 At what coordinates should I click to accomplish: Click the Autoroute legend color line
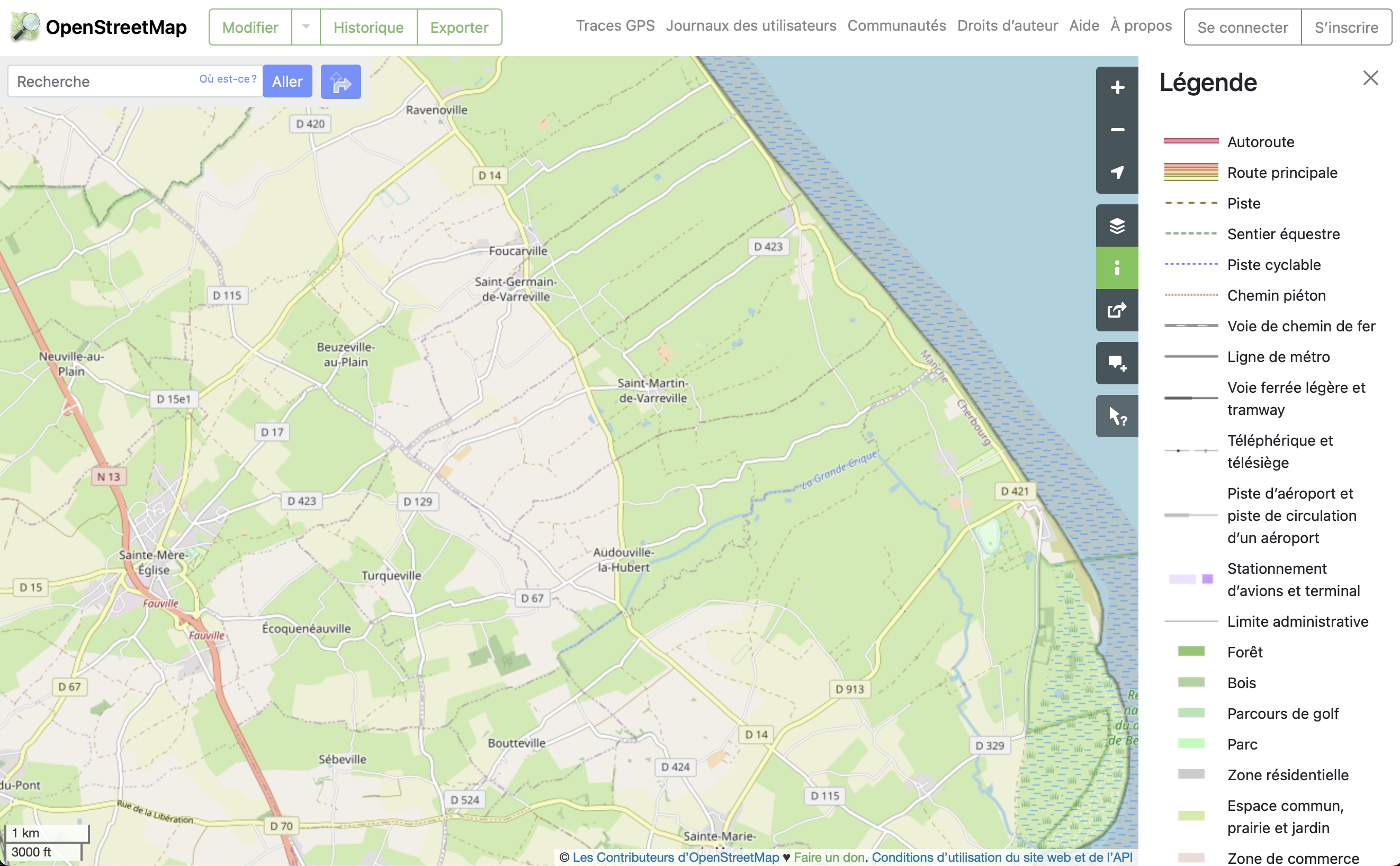pyautogui.click(x=1191, y=141)
